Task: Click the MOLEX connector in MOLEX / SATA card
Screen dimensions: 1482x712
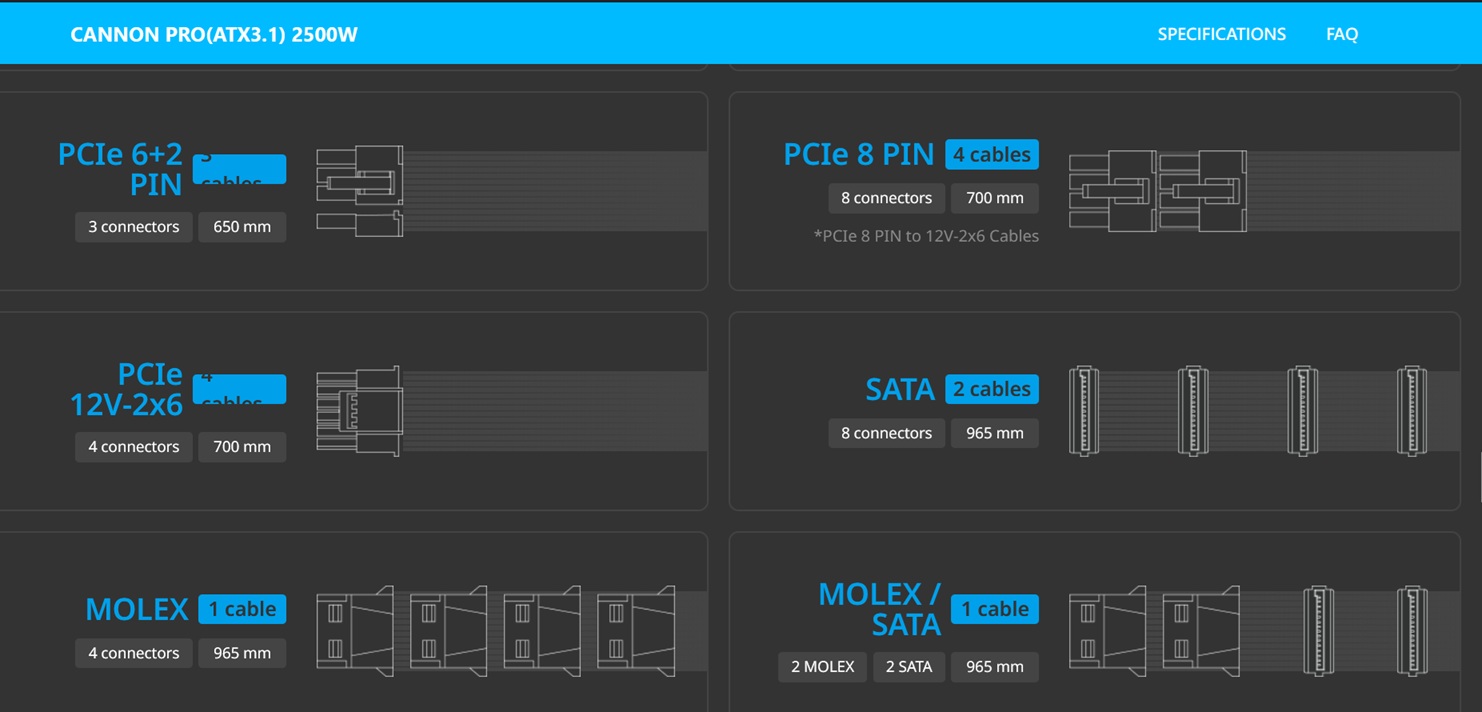Action: (x=1107, y=631)
